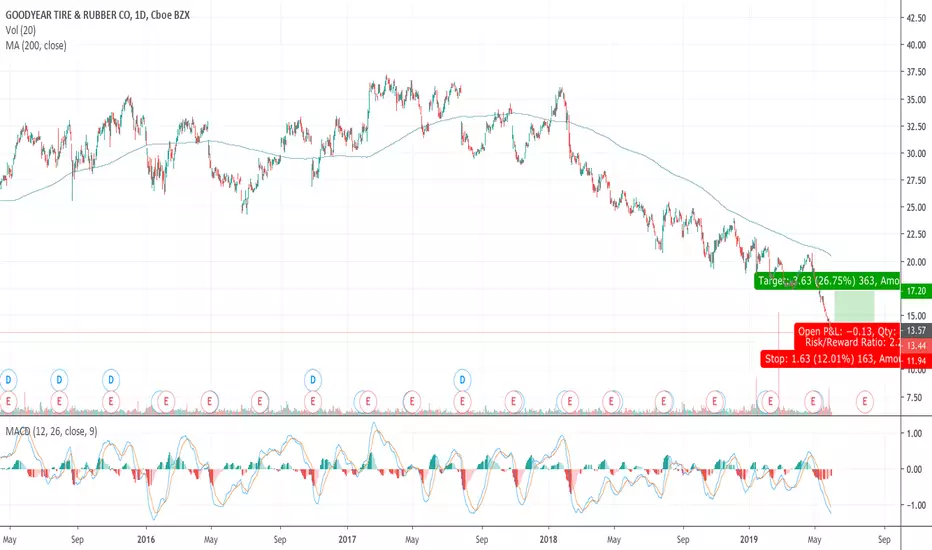Click the 42.50 price scale label
The width and height of the screenshot is (932, 550).
tap(916, 18)
